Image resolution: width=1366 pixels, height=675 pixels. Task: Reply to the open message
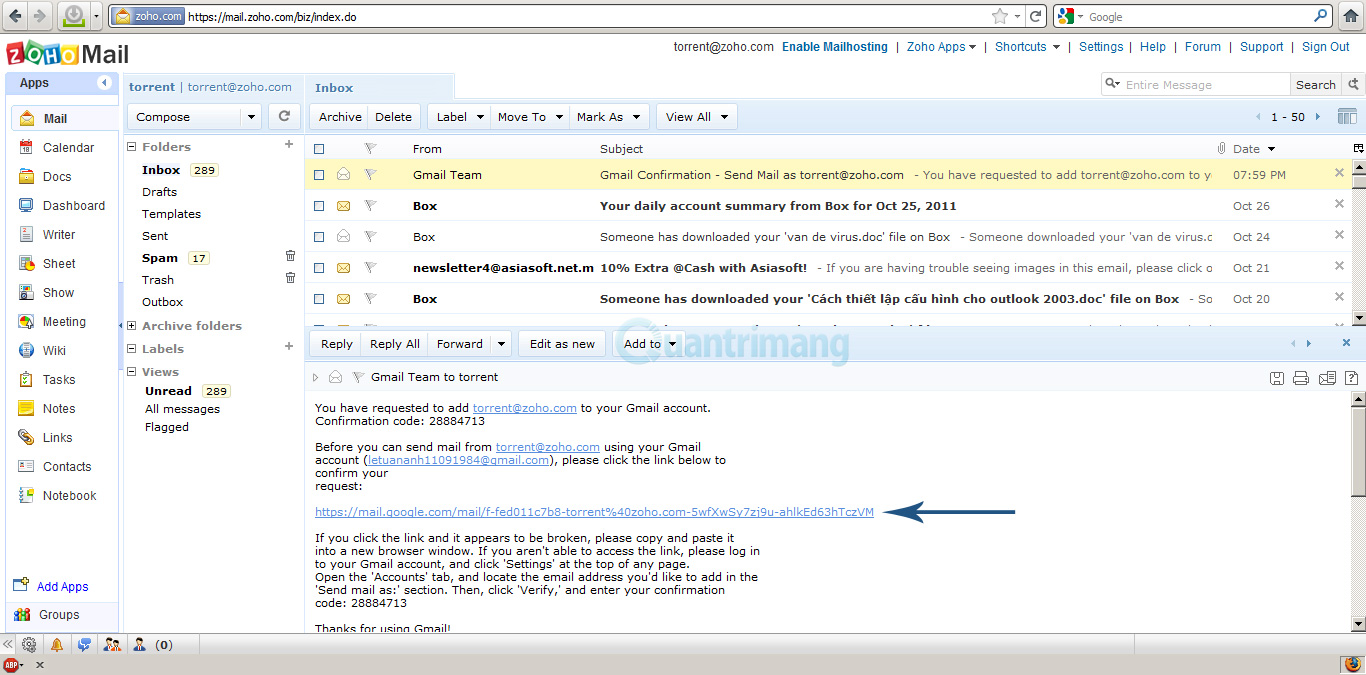point(335,343)
